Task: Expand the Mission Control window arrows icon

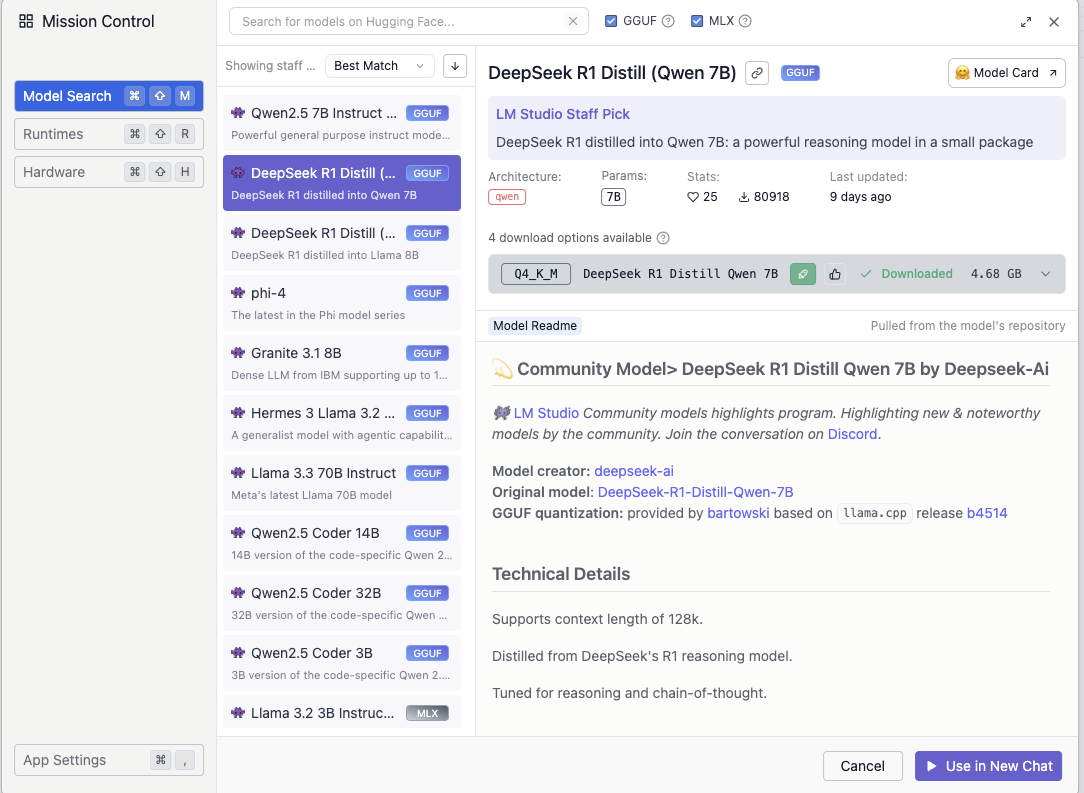Action: coord(1026,22)
